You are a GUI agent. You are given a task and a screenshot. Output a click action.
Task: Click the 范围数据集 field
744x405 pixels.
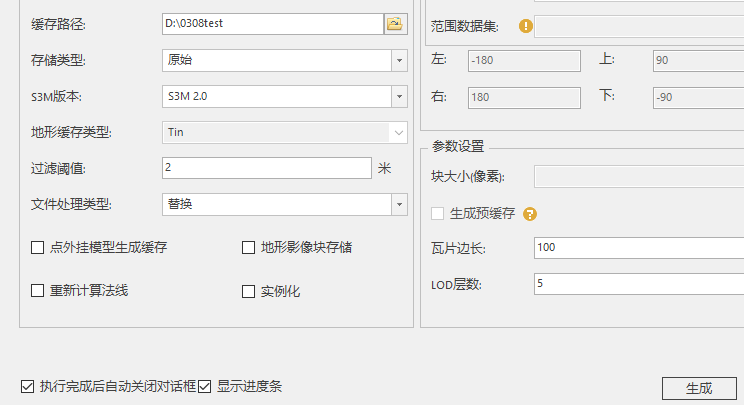point(639,27)
